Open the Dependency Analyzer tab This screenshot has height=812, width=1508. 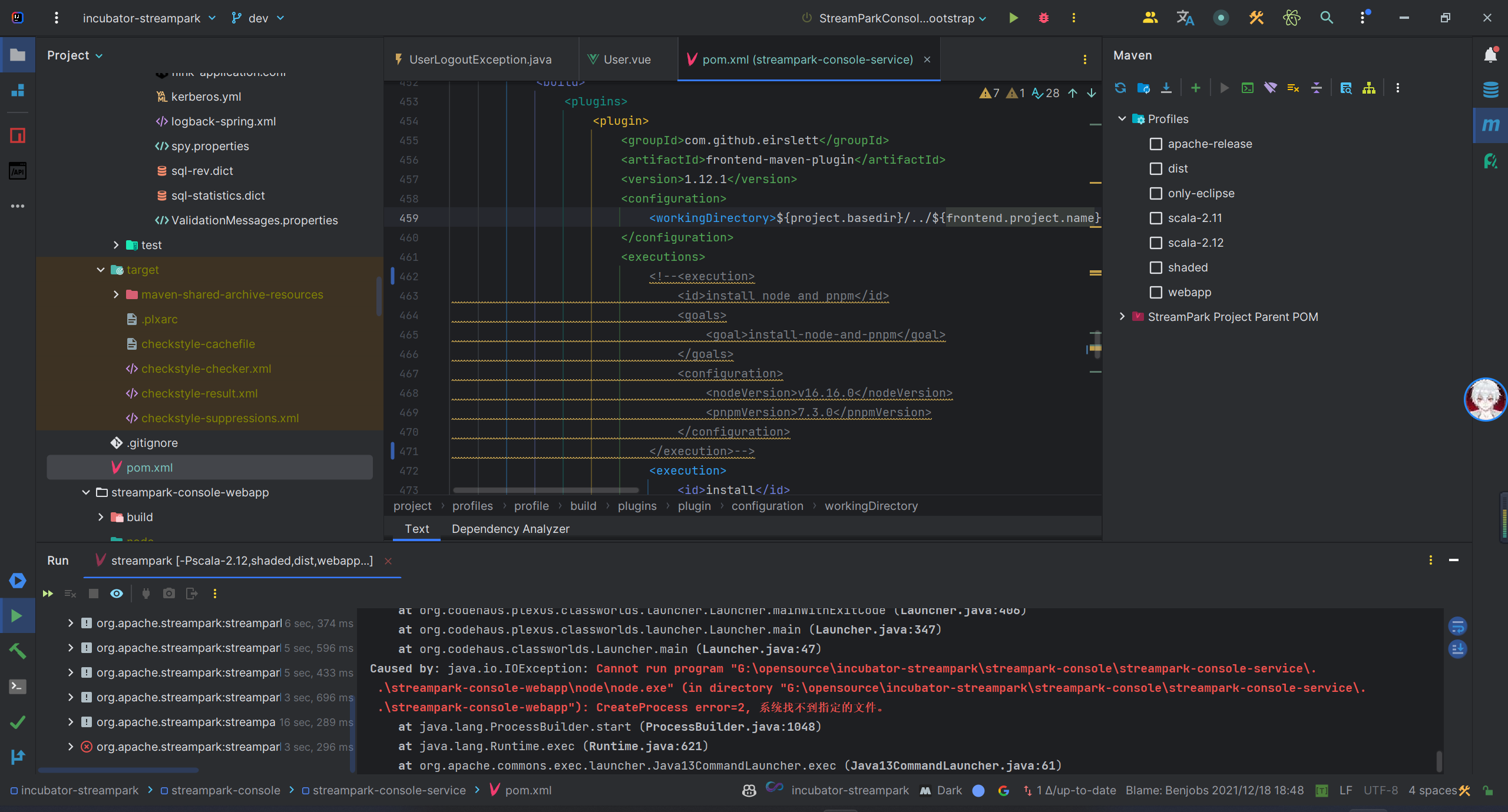510,529
